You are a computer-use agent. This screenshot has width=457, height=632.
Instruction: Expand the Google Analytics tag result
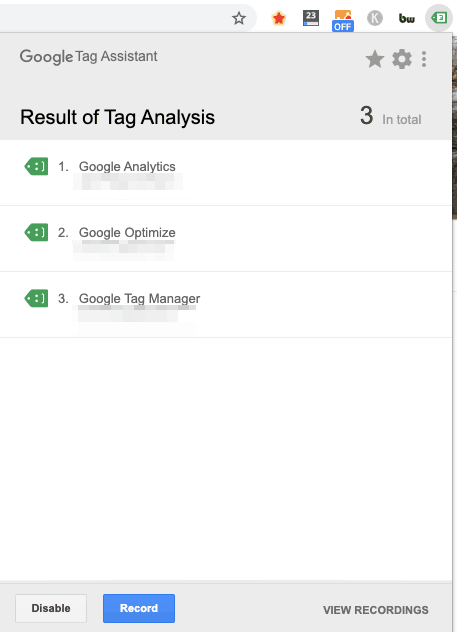[x=226, y=173]
